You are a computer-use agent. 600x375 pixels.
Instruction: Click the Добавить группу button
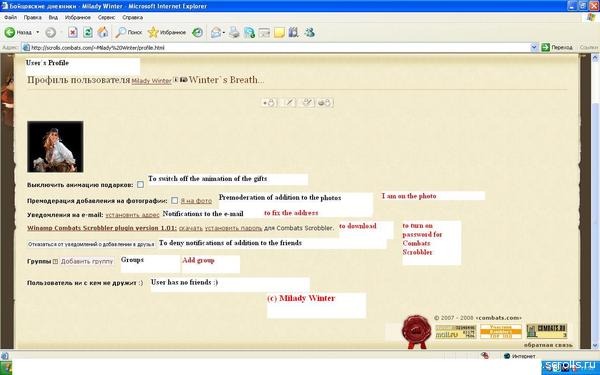pos(87,262)
